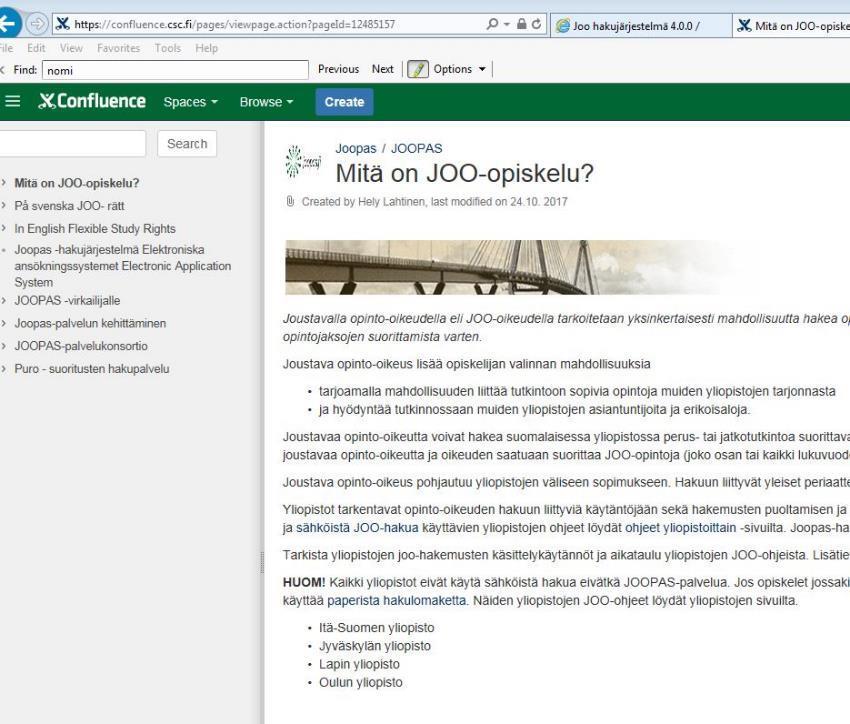This screenshot has height=724, width=850.
Task: Expand the JOOPAS -virkailijalle tree node
Action: click(4, 300)
